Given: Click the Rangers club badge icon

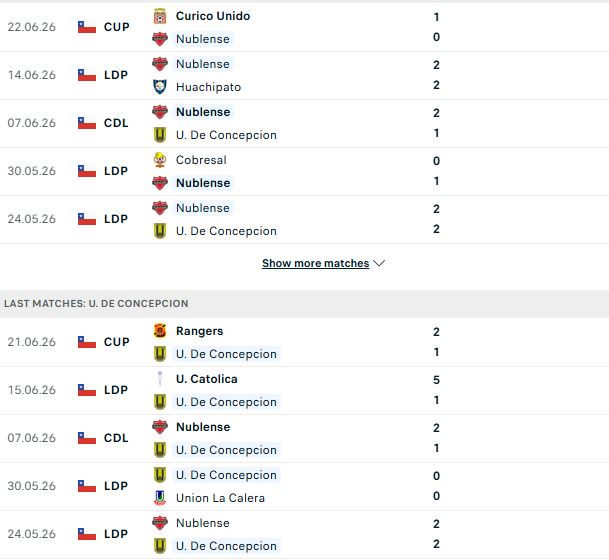Looking at the screenshot, I should click(160, 331).
